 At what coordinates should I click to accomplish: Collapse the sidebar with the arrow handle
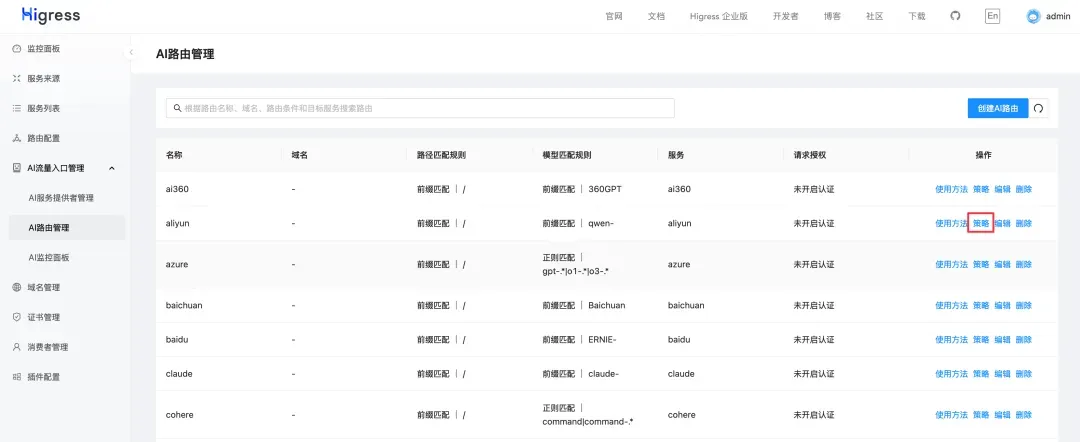pyautogui.click(x=130, y=52)
